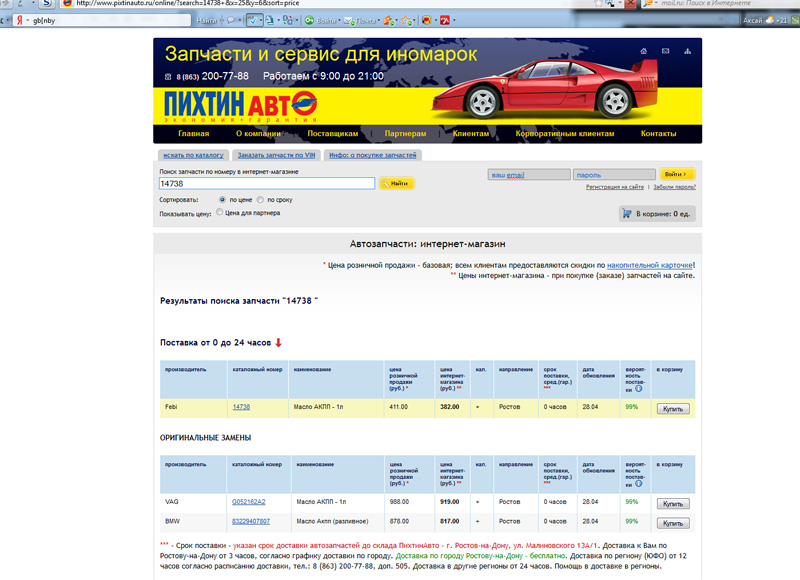
Task: Use the spell-check toolbar icon
Action: (252, 20)
